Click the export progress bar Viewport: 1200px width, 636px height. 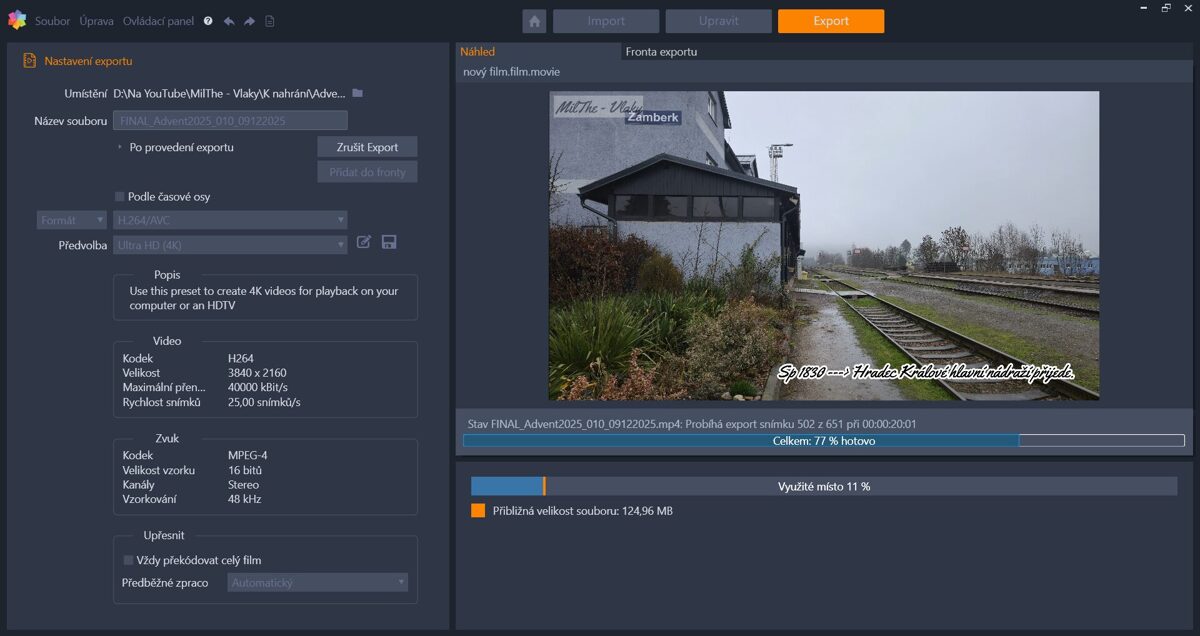click(823, 440)
